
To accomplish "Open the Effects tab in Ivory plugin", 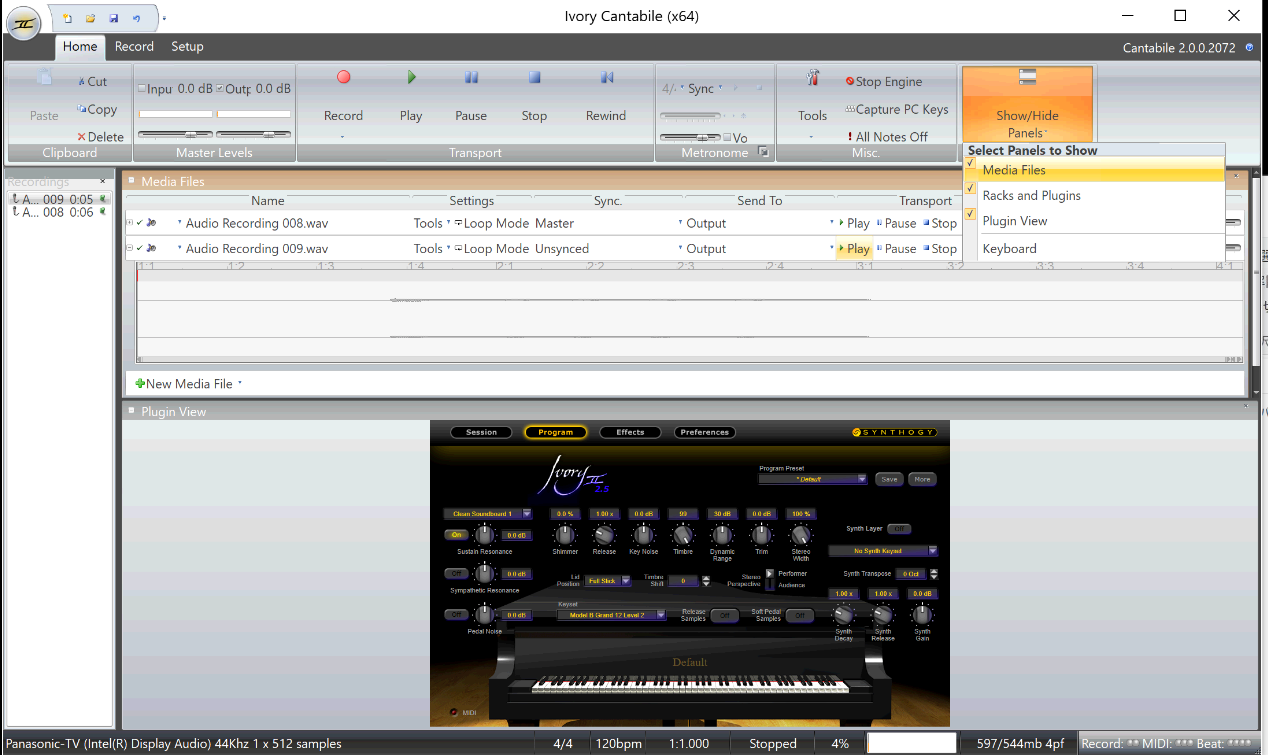I will [x=631, y=432].
